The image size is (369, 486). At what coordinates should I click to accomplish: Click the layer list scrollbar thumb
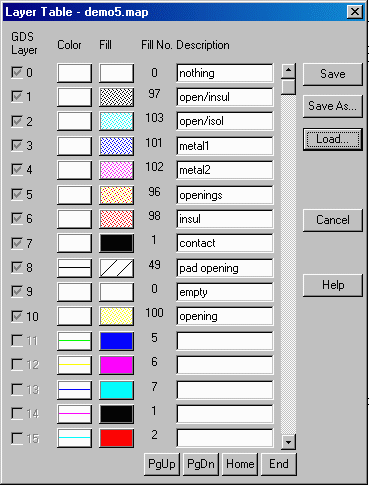click(x=288, y=86)
